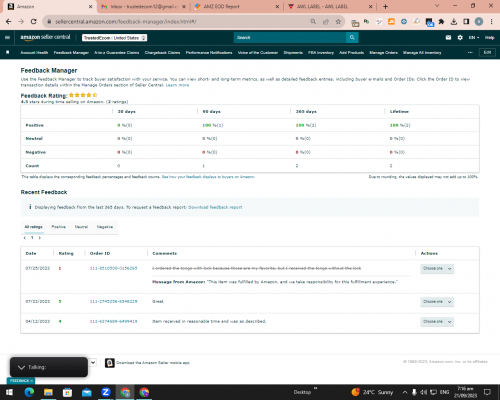Open Performance Notifications in navigation bar
Image resolution: width=500 pixels, height=400 pixels.
click(209, 53)
